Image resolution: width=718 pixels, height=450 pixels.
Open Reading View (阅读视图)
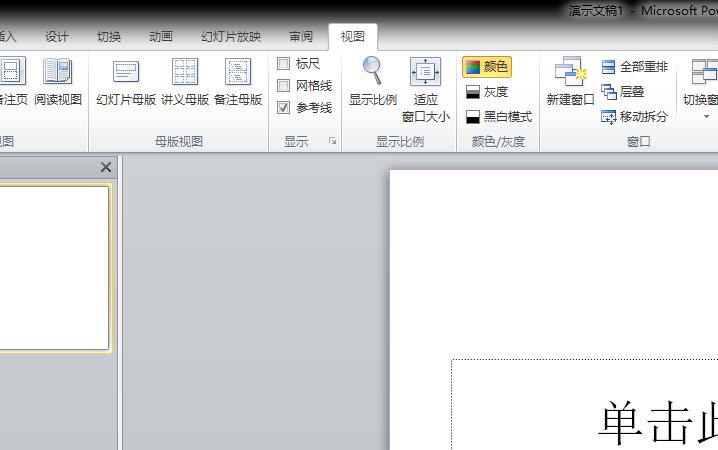58,81
